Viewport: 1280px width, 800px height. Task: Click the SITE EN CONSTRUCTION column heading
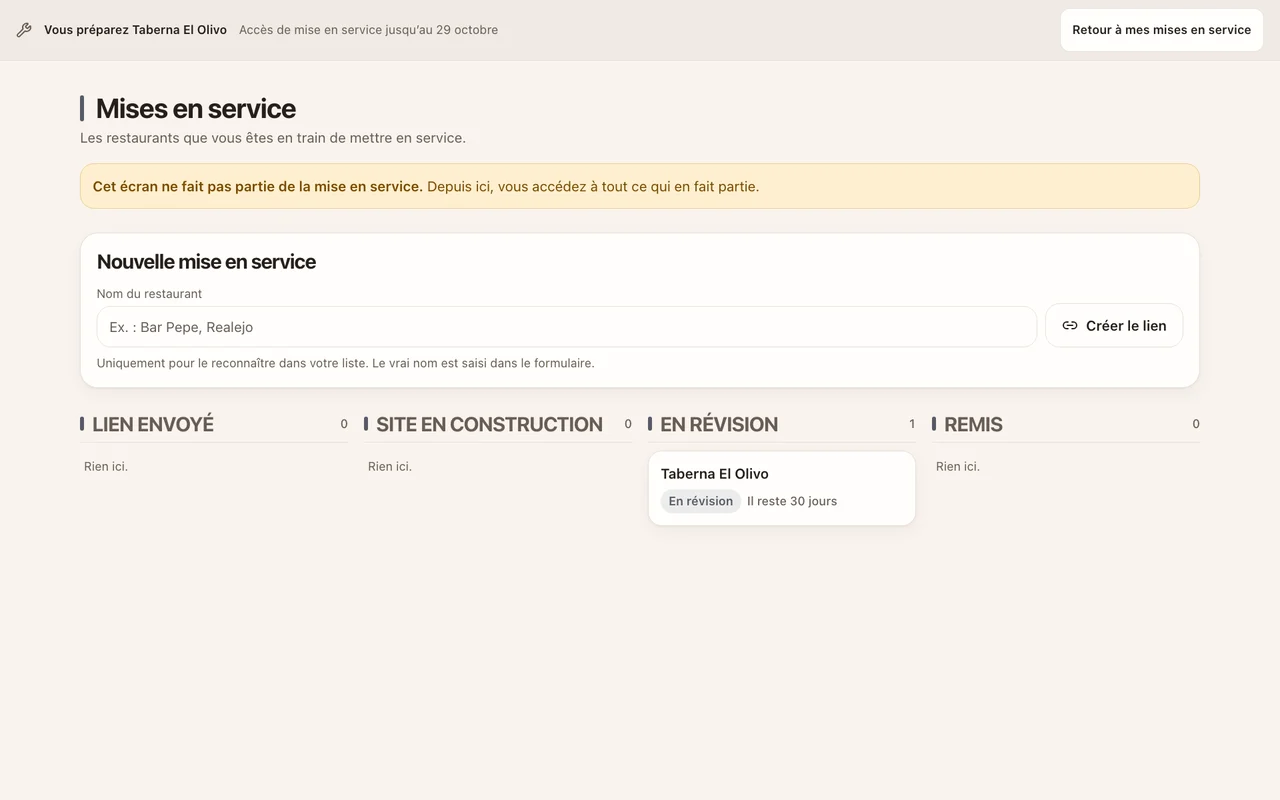pos(489,424)
